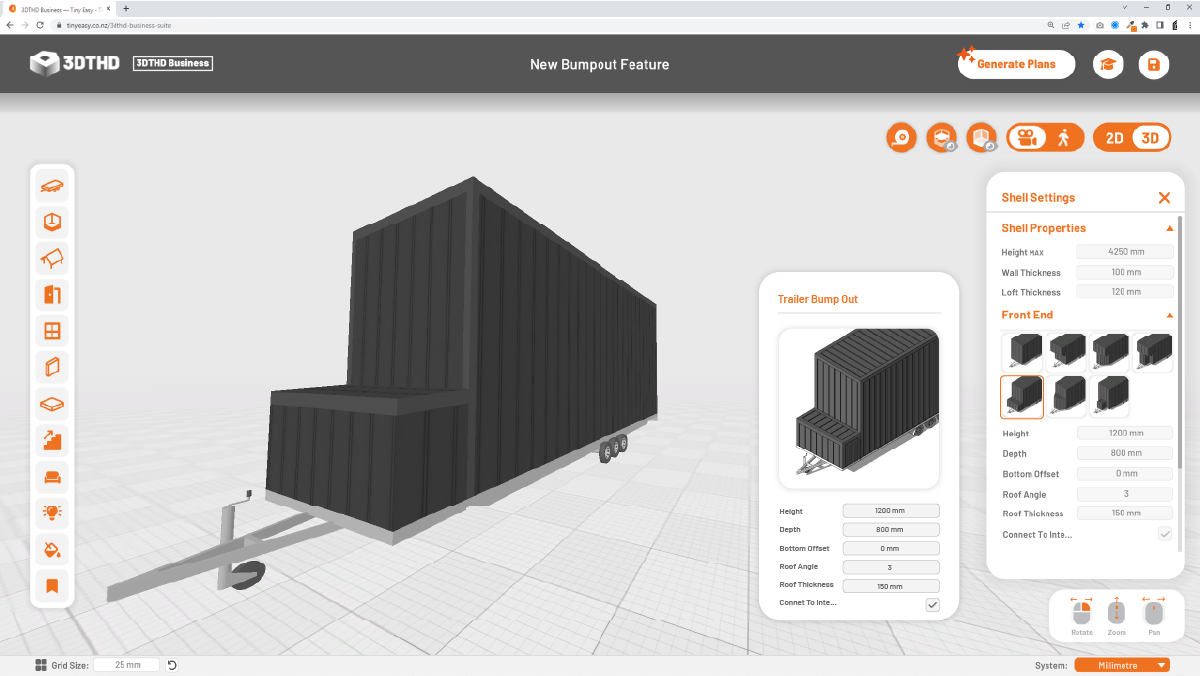1200x676 pixels.
Task: Open the furniture sofa tool icon
Action: point(52,476)
